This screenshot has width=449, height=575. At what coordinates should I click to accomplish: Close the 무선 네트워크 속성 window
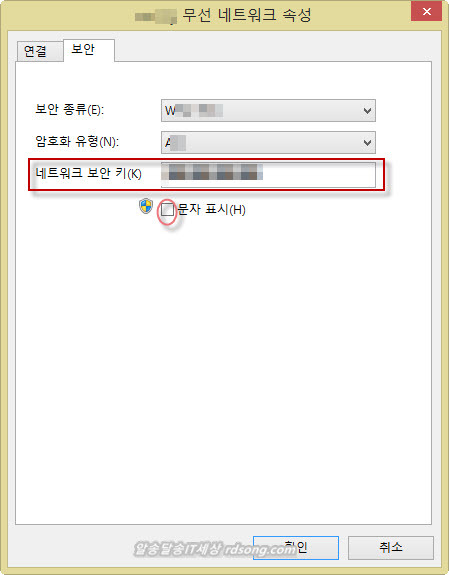click(426, 11)
